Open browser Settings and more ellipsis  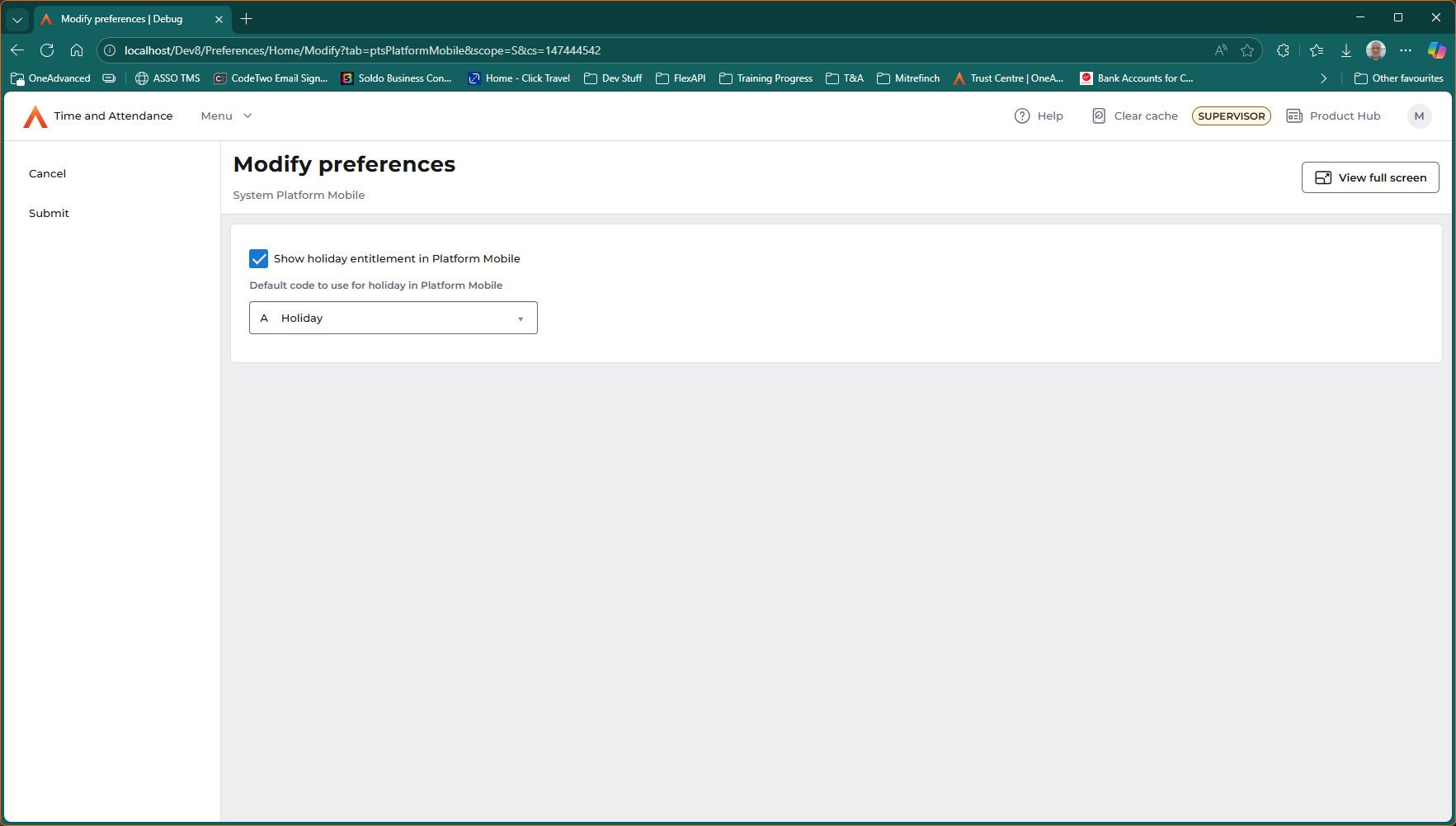(1406, 50)
